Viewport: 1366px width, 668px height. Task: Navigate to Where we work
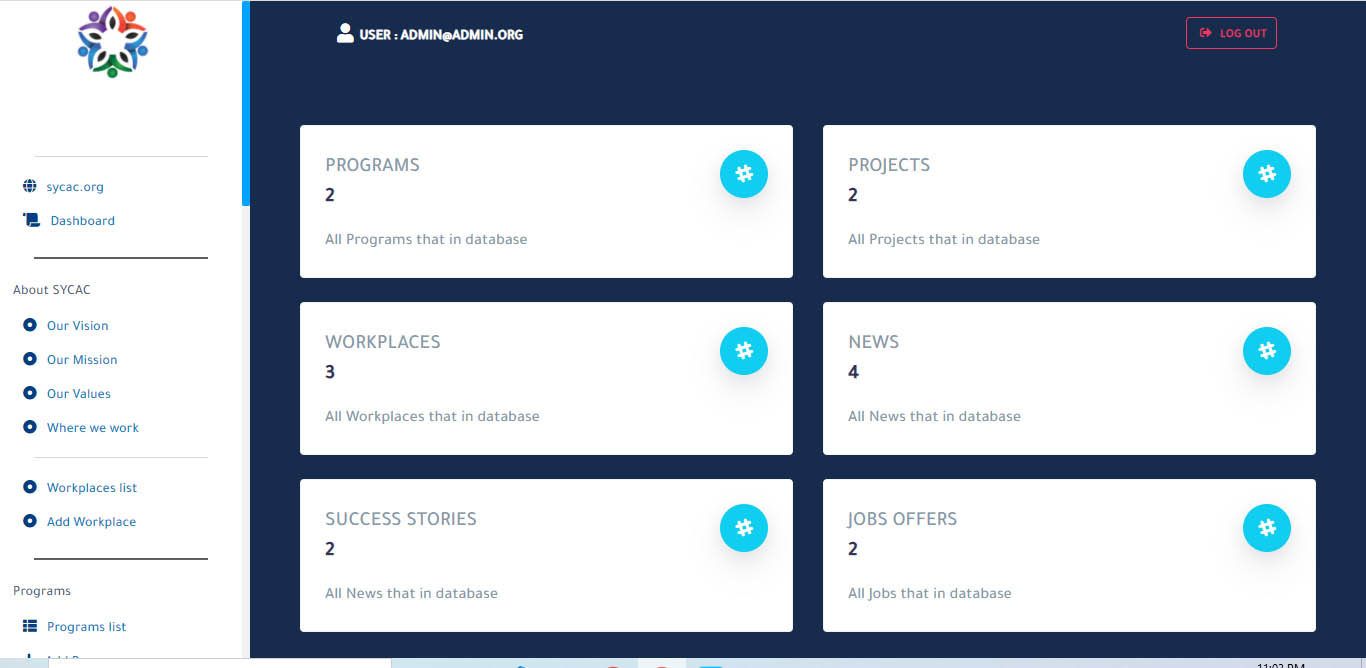click(x=92, y=428)
